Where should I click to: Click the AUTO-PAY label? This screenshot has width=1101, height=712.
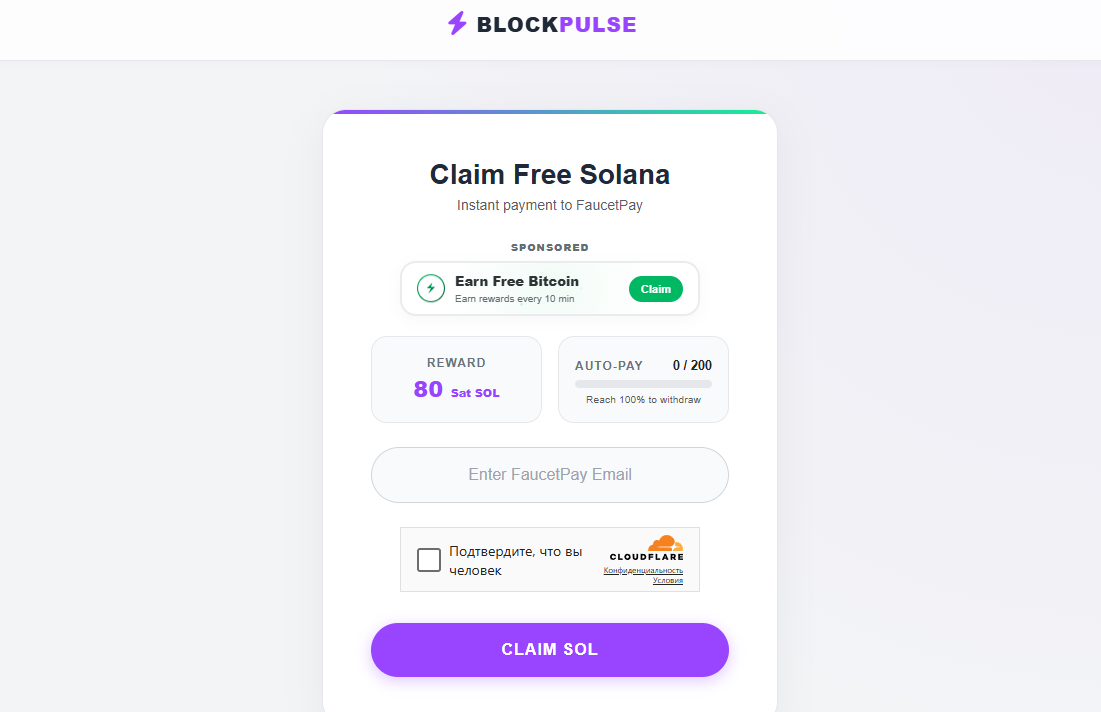coord(608,366)
